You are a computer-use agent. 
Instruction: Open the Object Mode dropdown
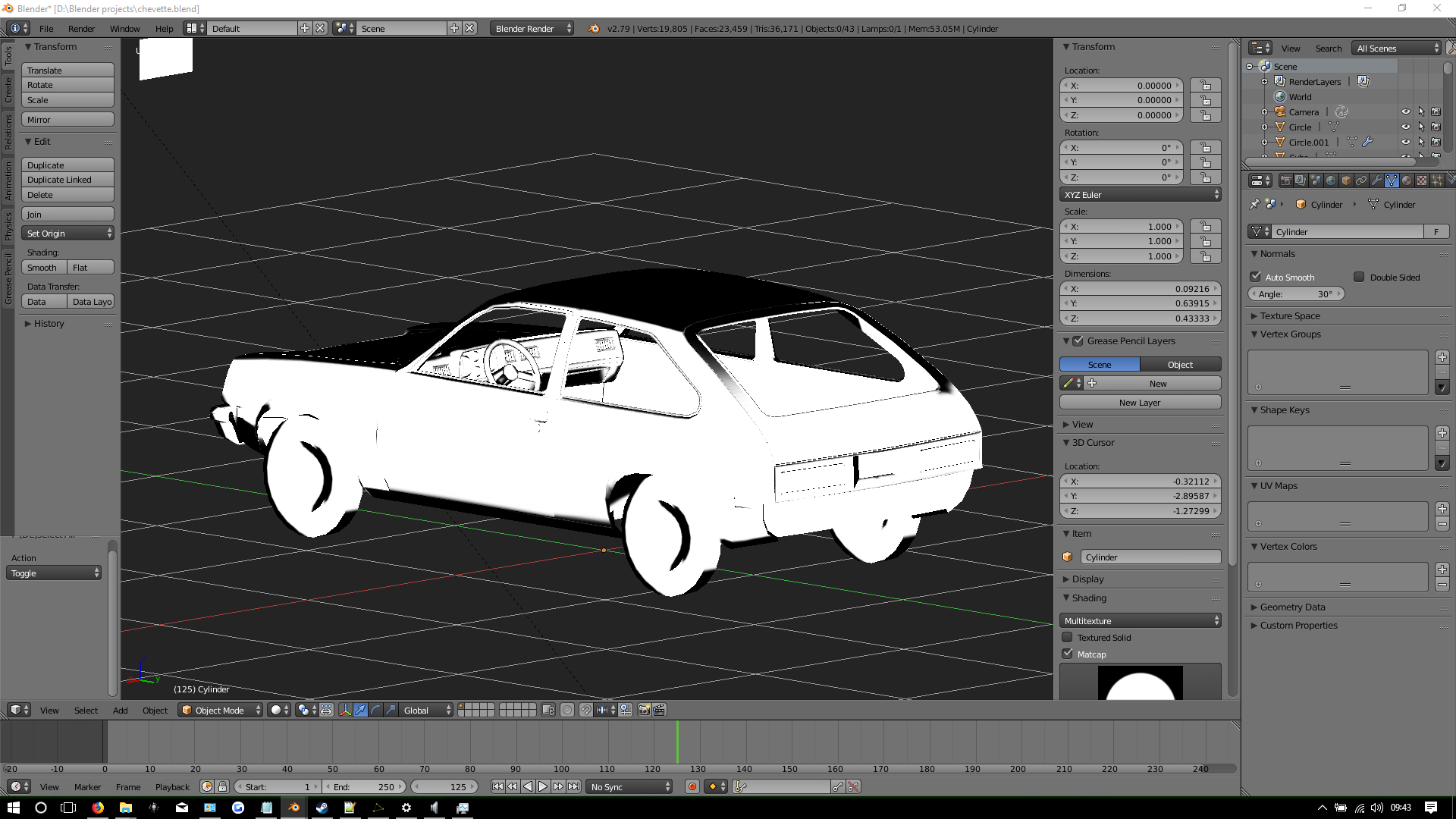pos(221,710)
